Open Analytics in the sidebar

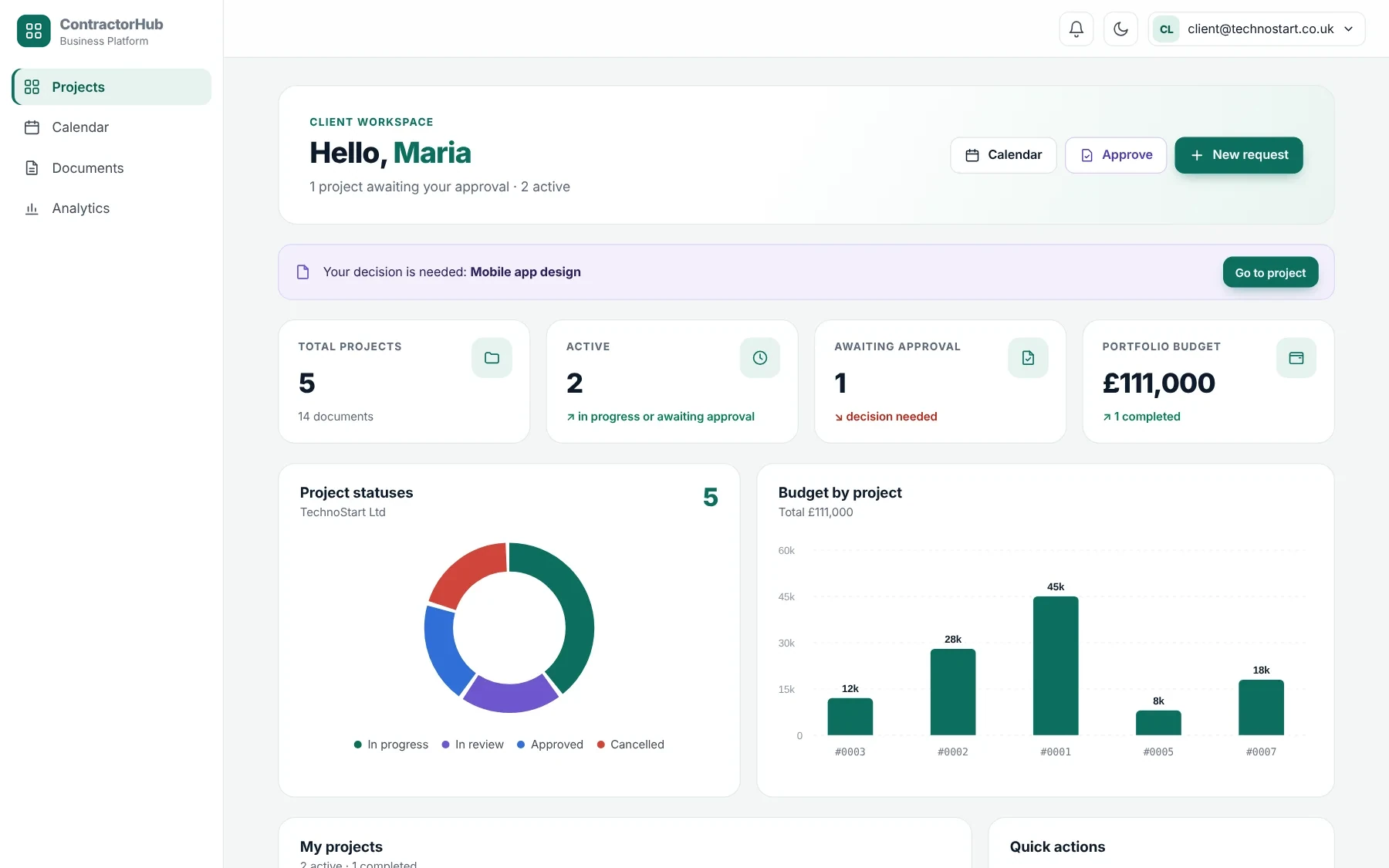coord(112,208)
